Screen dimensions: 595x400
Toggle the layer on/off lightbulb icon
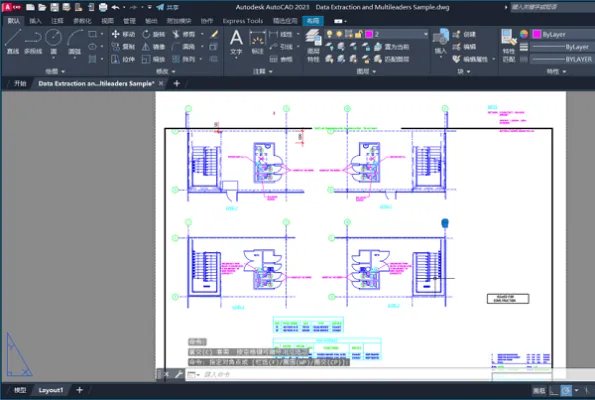click(x=329, y=34)
